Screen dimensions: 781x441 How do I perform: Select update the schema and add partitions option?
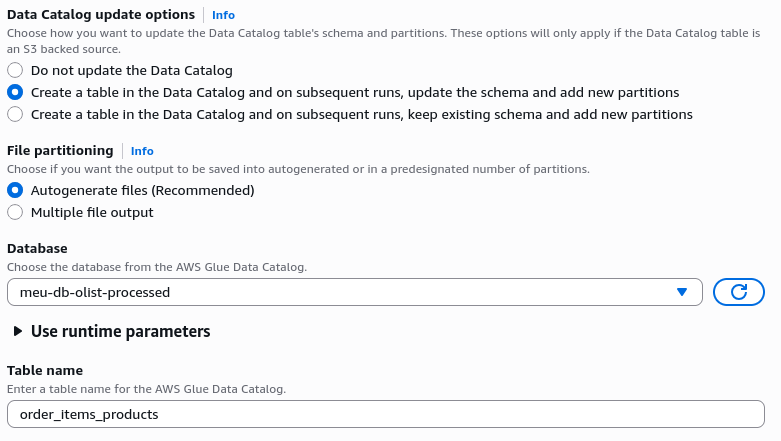pos(15,92)
